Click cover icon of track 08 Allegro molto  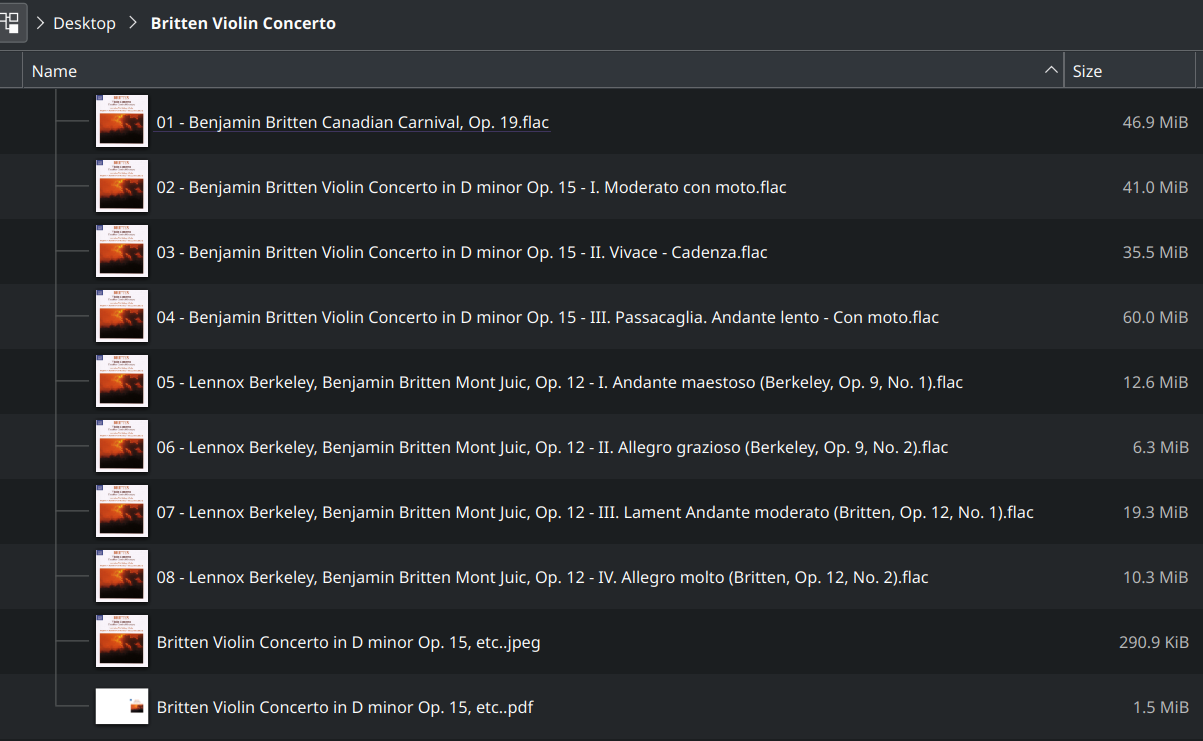point(122,576)
